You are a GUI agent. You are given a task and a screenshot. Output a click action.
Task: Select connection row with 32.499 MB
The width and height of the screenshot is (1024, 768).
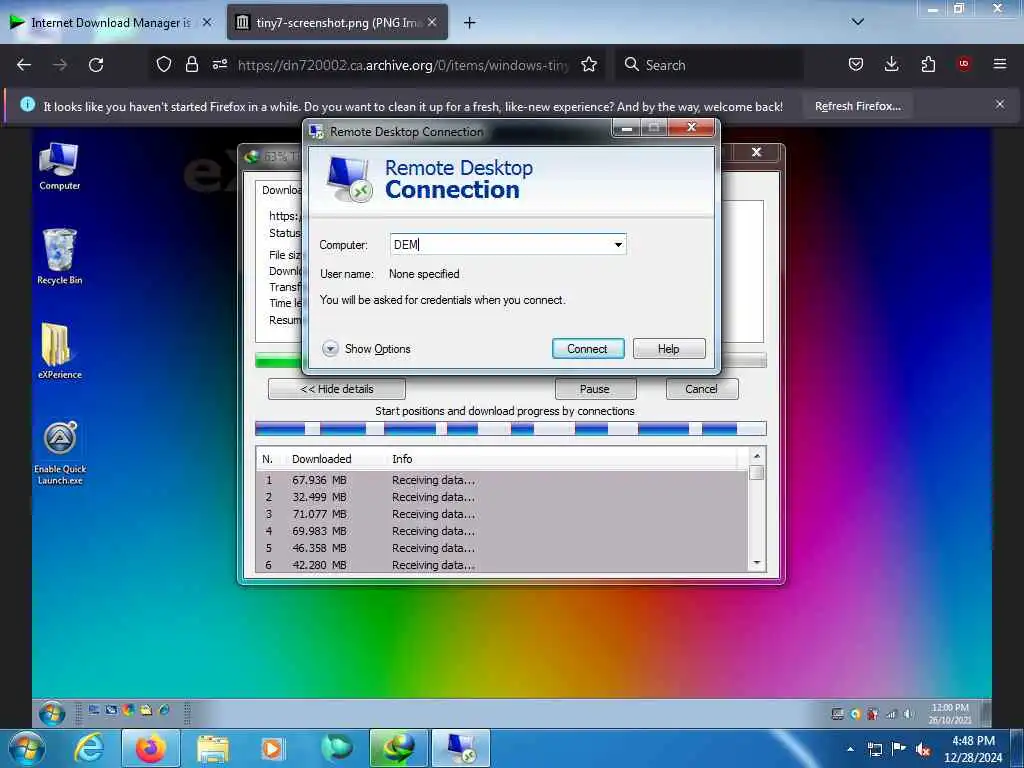click(x=502, y=497)
